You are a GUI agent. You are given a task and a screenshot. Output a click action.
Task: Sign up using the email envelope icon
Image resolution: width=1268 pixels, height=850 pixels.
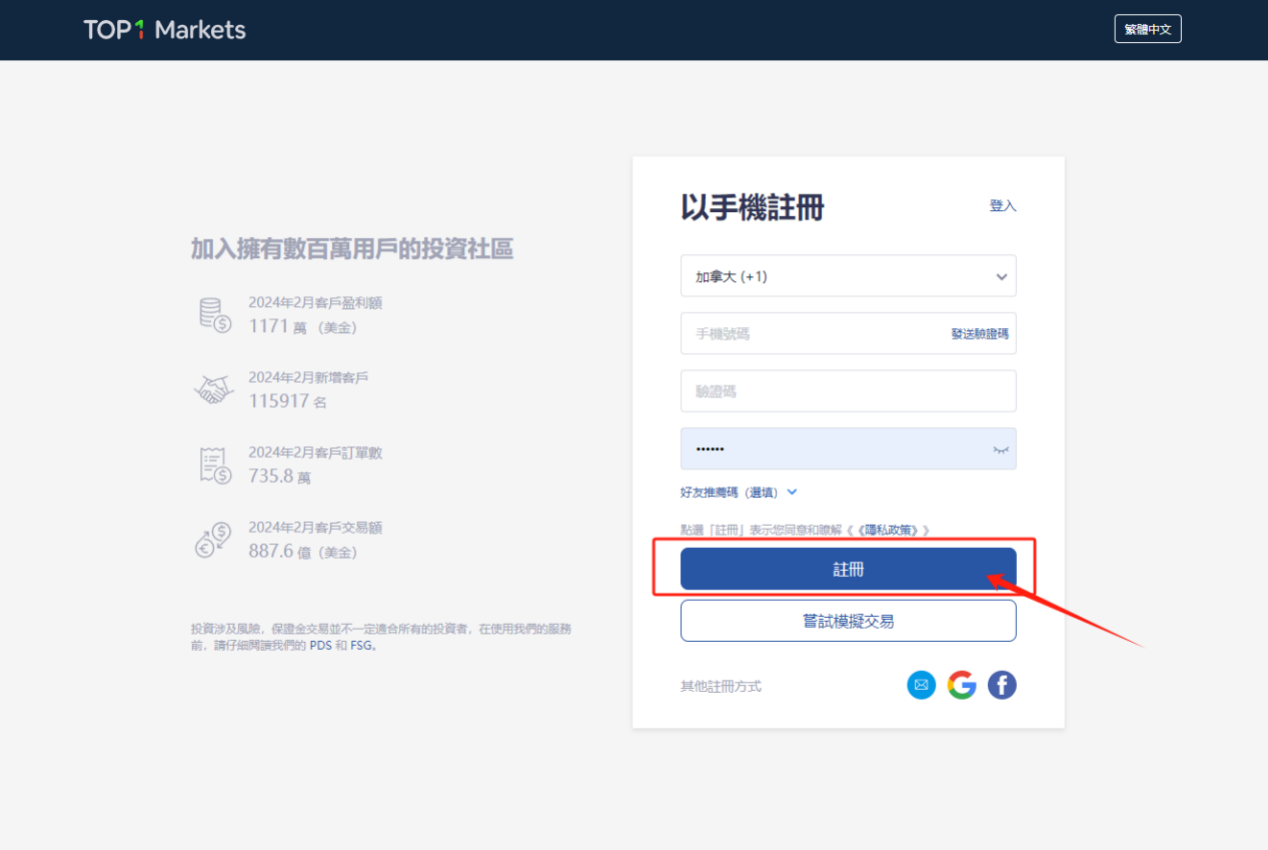(921, 685)
